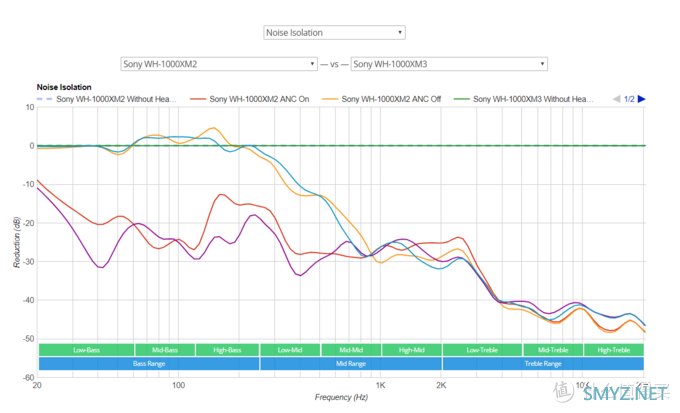680x413 pixels.
Task: Click the Treble Range bar
Action: [543, 364]
